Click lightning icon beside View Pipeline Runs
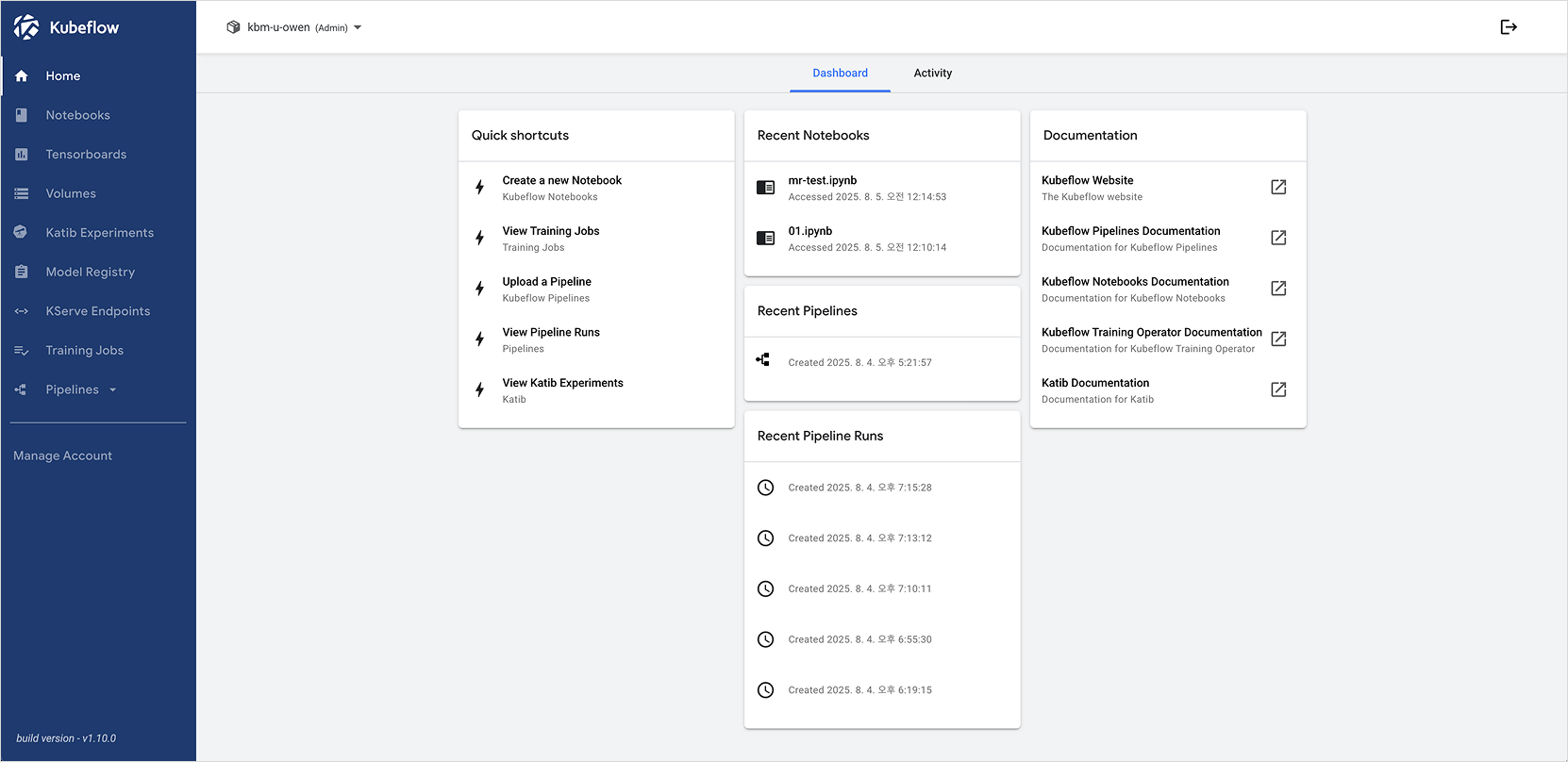 click(x=480, y=339)
